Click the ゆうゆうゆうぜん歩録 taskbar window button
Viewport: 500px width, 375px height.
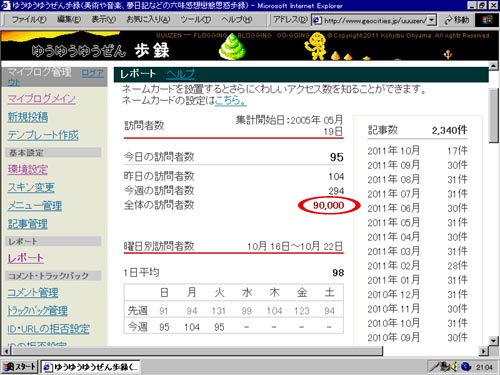(90, 367)
